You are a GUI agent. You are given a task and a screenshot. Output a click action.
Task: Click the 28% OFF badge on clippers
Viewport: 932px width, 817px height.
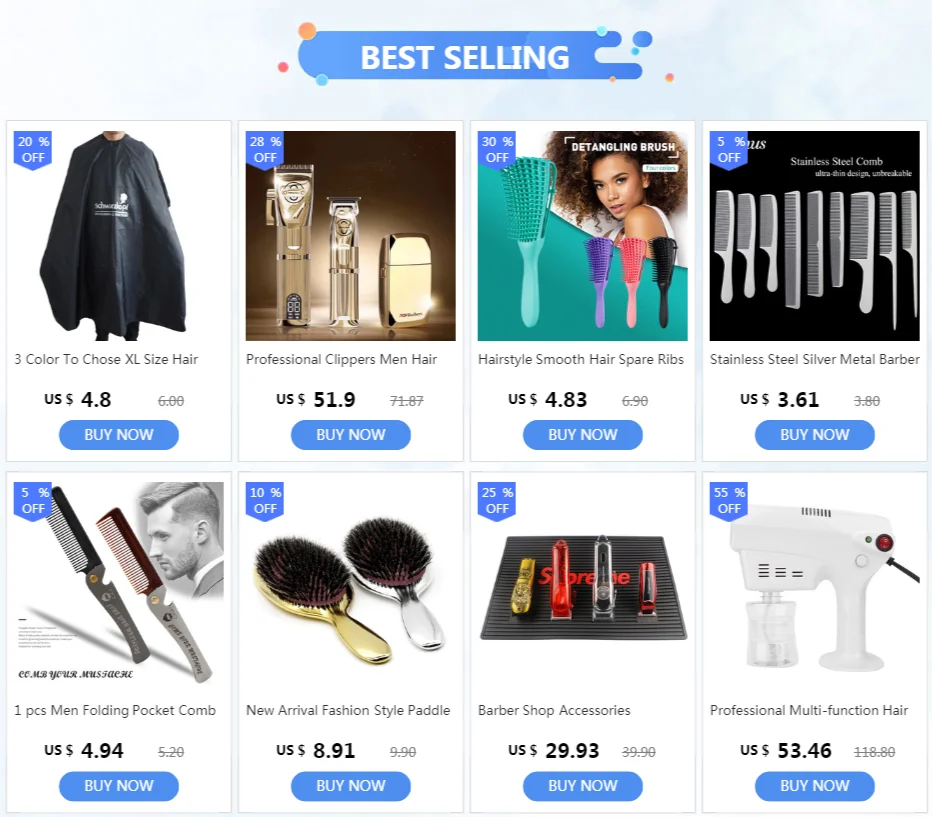[x=265, y=150]
